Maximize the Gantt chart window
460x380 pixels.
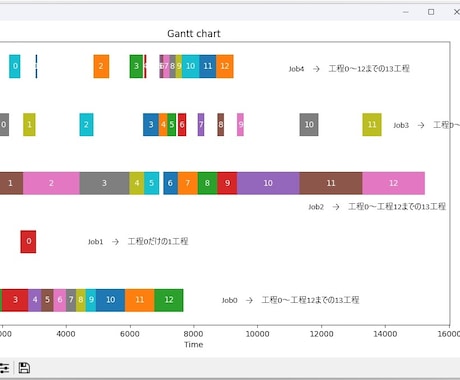click(x=431, y=12)
